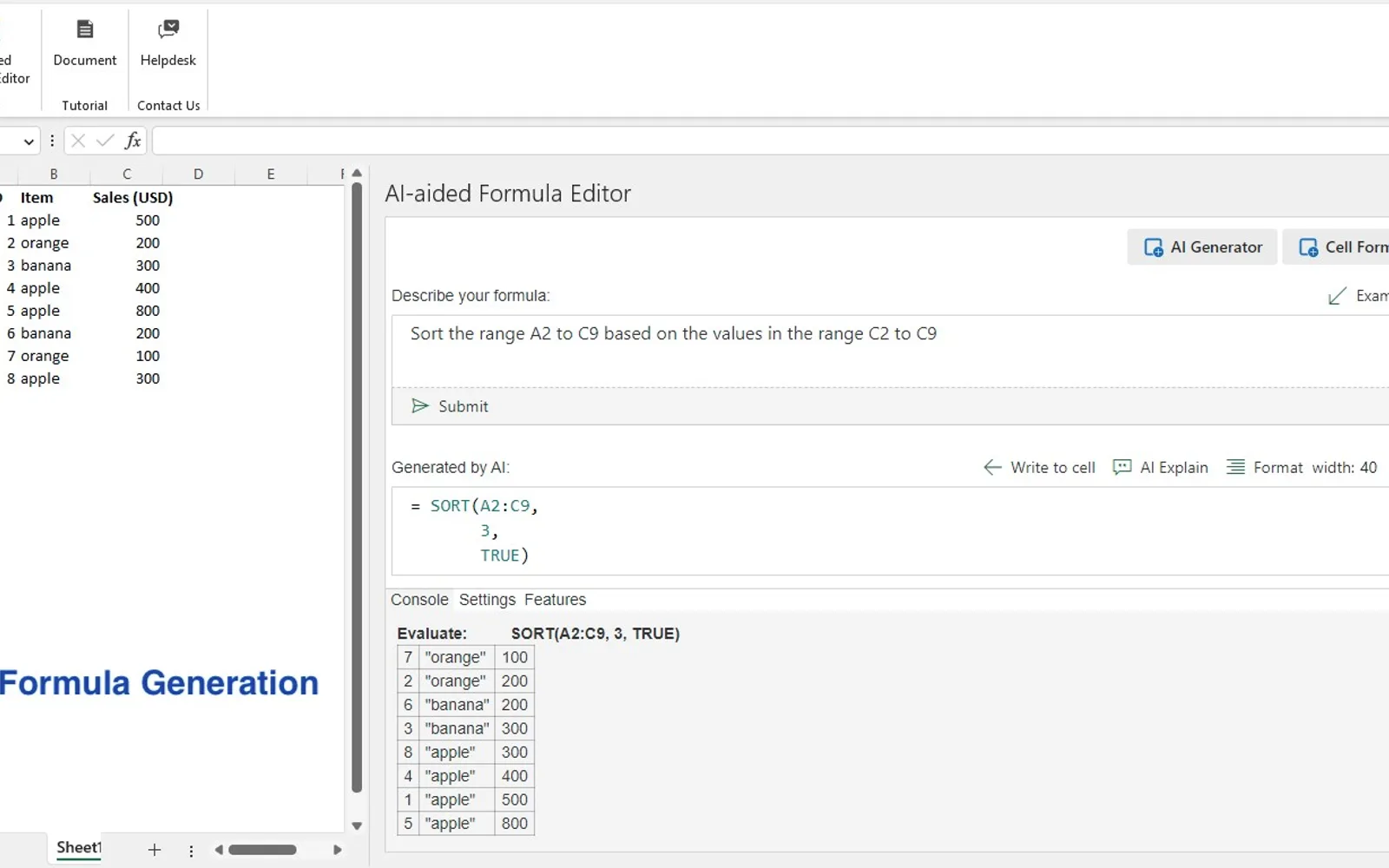This screenshot has width=1389, height=868.
Task: Click Write to cell
Action: coord(1039,468)
